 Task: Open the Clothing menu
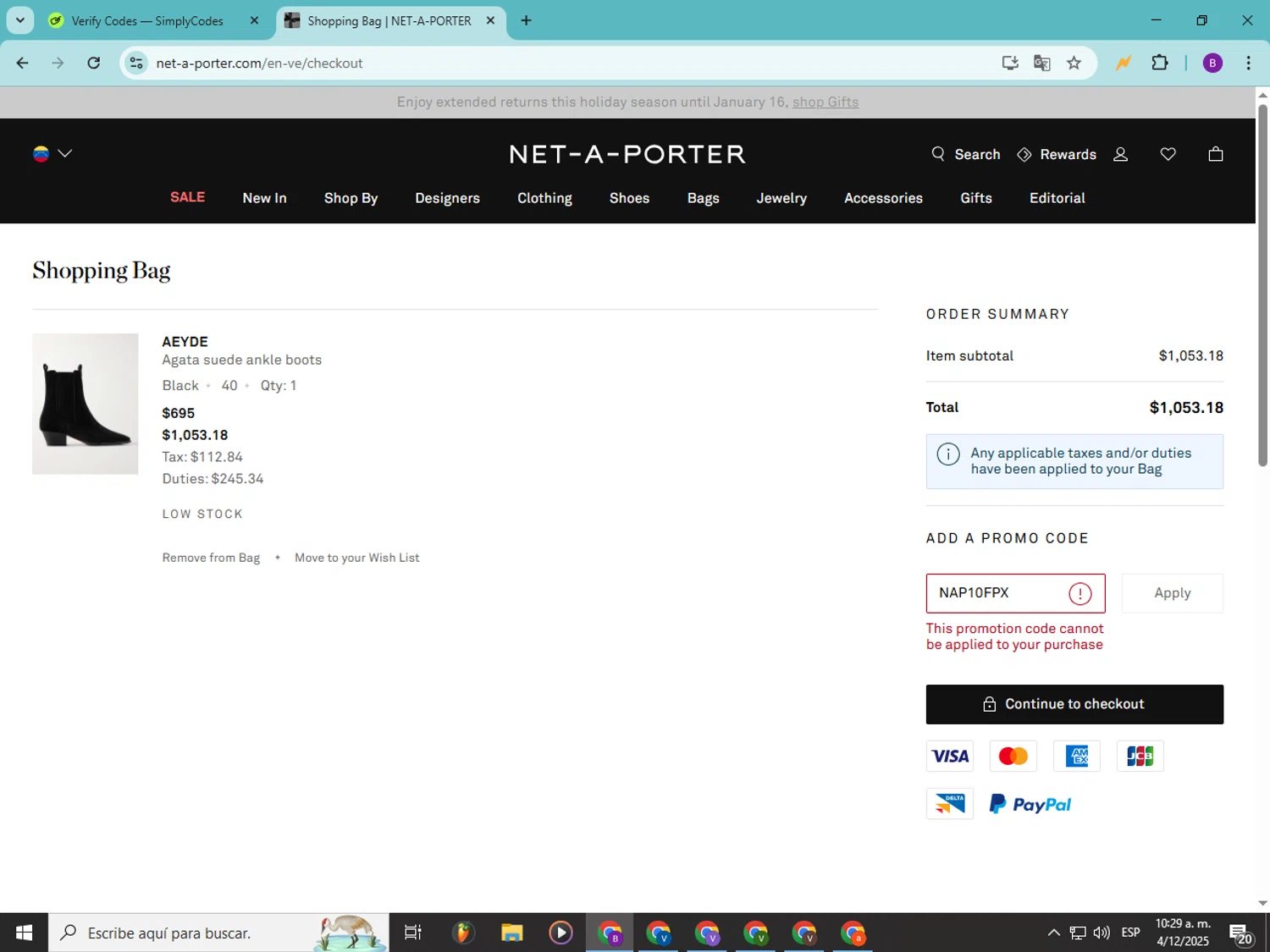(544, 198)
